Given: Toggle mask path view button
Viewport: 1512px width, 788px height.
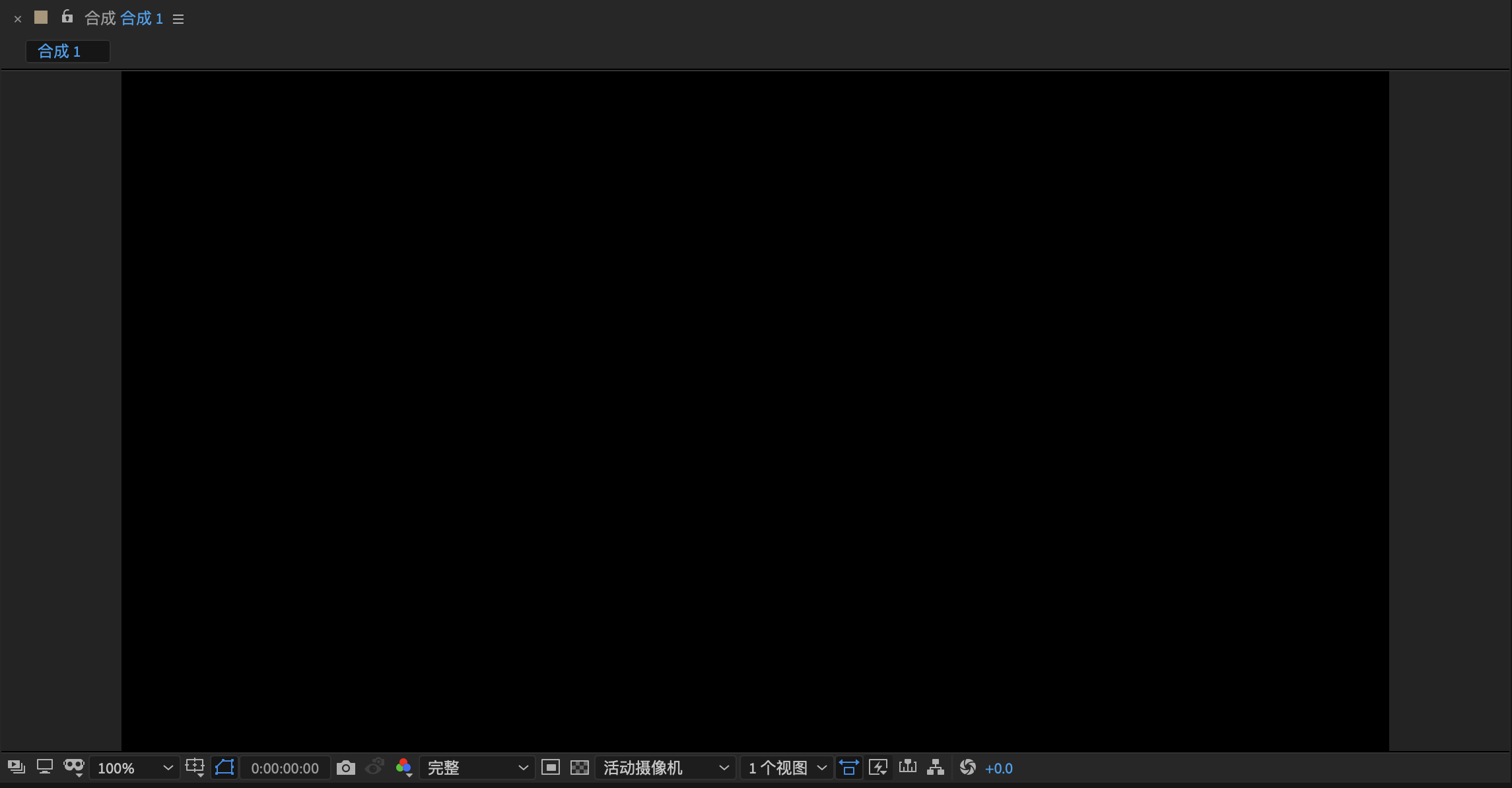Looking at the screenshot, I should coord(224,767).
